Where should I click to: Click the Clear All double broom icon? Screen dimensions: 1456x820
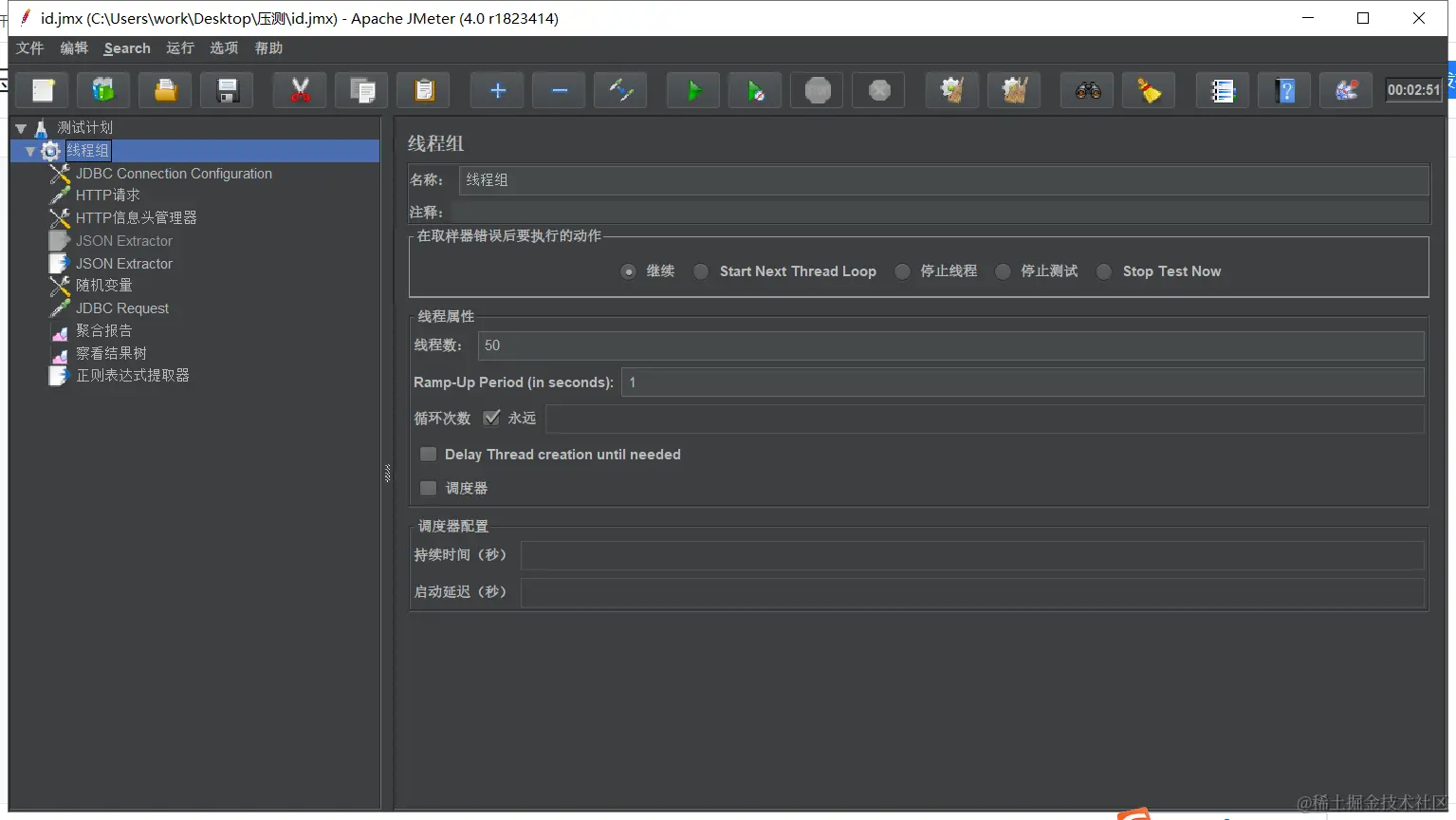(x=1014, y=90)
